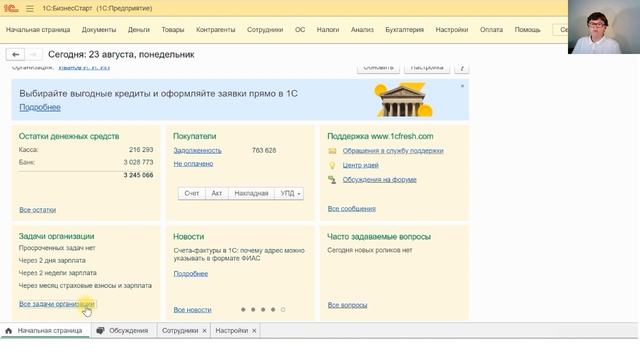Screen dimensions: 640x360
Task: Open the Все сообщения link
Action: click(x=352, y=209)
